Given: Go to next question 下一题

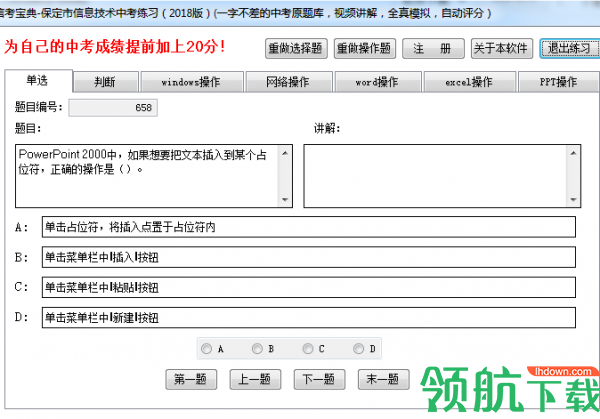Looking at the screenshot, I should click(320, 379).
